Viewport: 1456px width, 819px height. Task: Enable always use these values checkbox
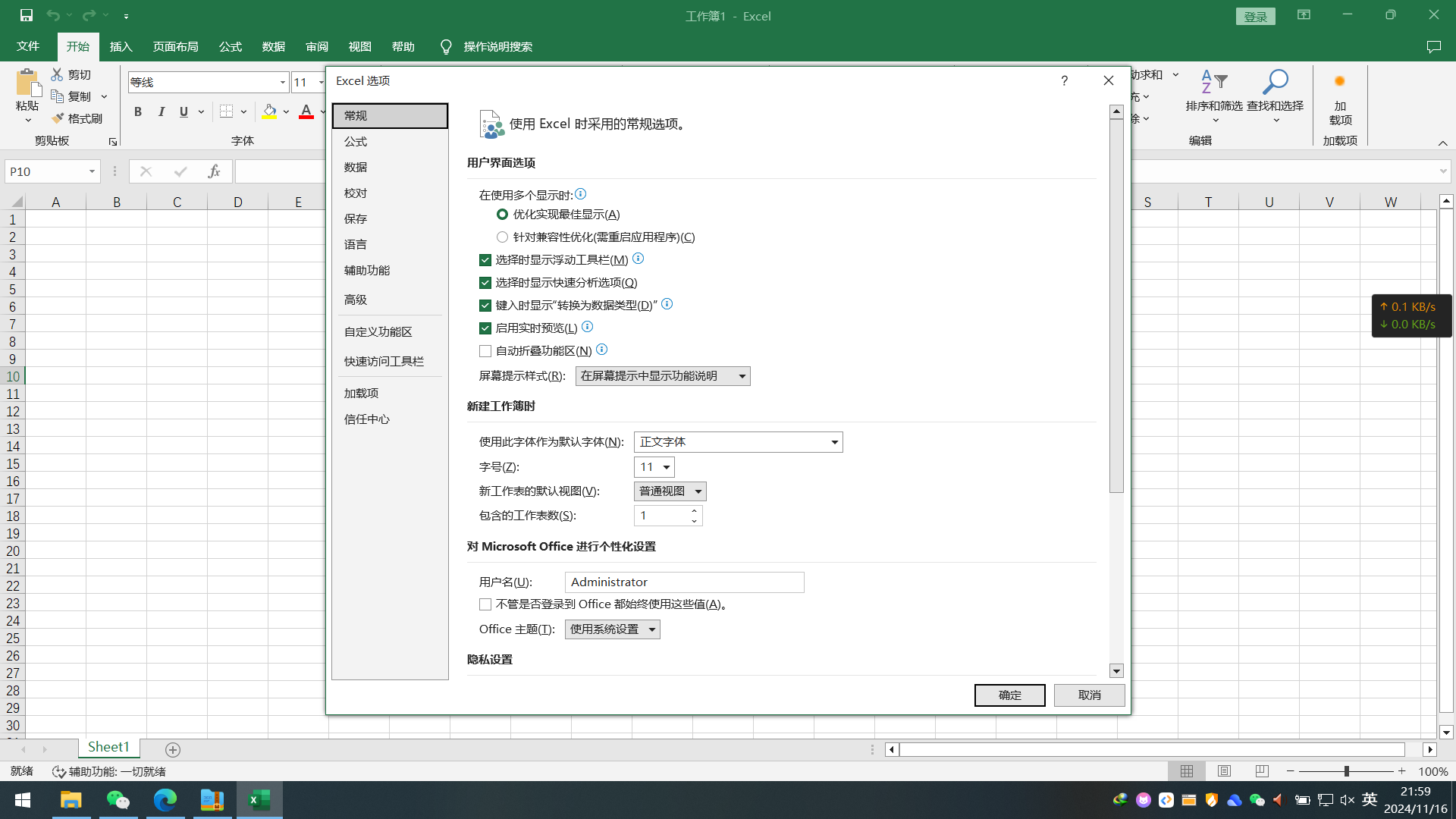point(485,604)
